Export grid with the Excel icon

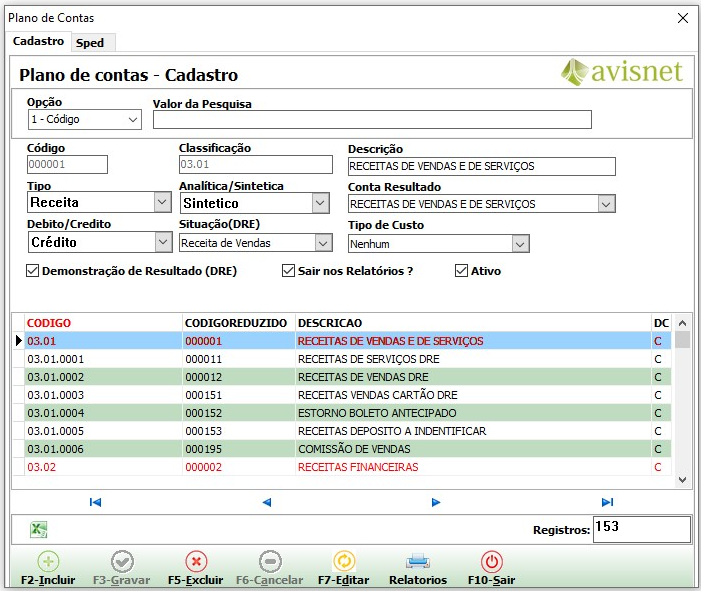[x=38, y=530]
